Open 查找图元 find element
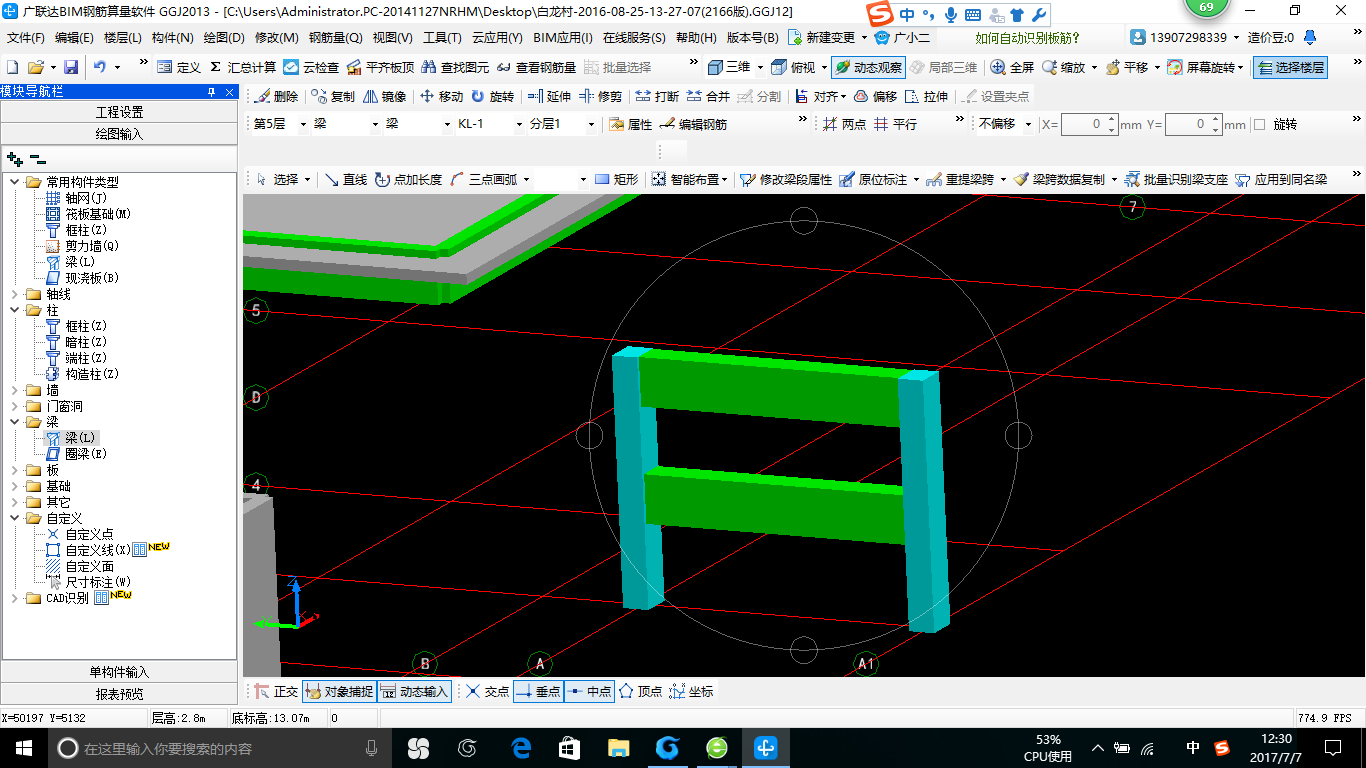1366x768 pixels. pyautogui.click(x=455, y=67)
